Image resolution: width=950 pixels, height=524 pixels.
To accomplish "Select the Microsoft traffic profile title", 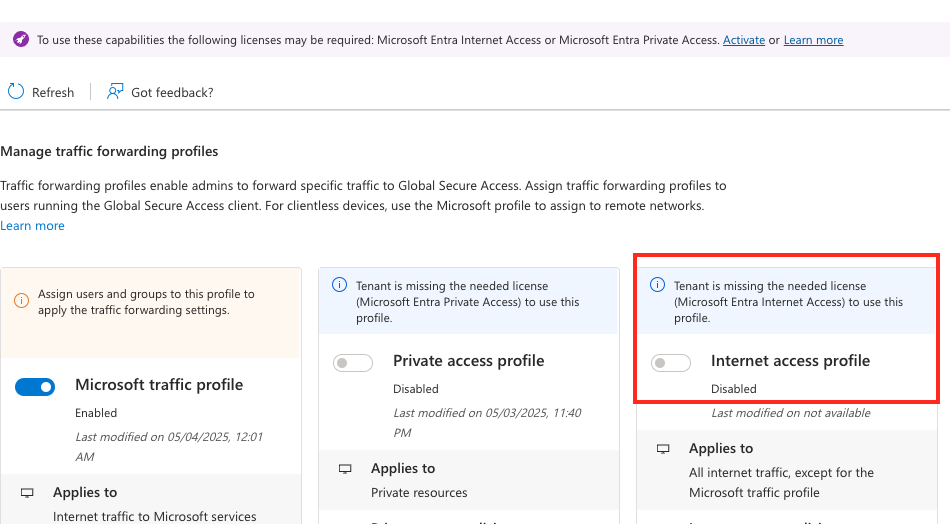I will (x=159, y=385).
